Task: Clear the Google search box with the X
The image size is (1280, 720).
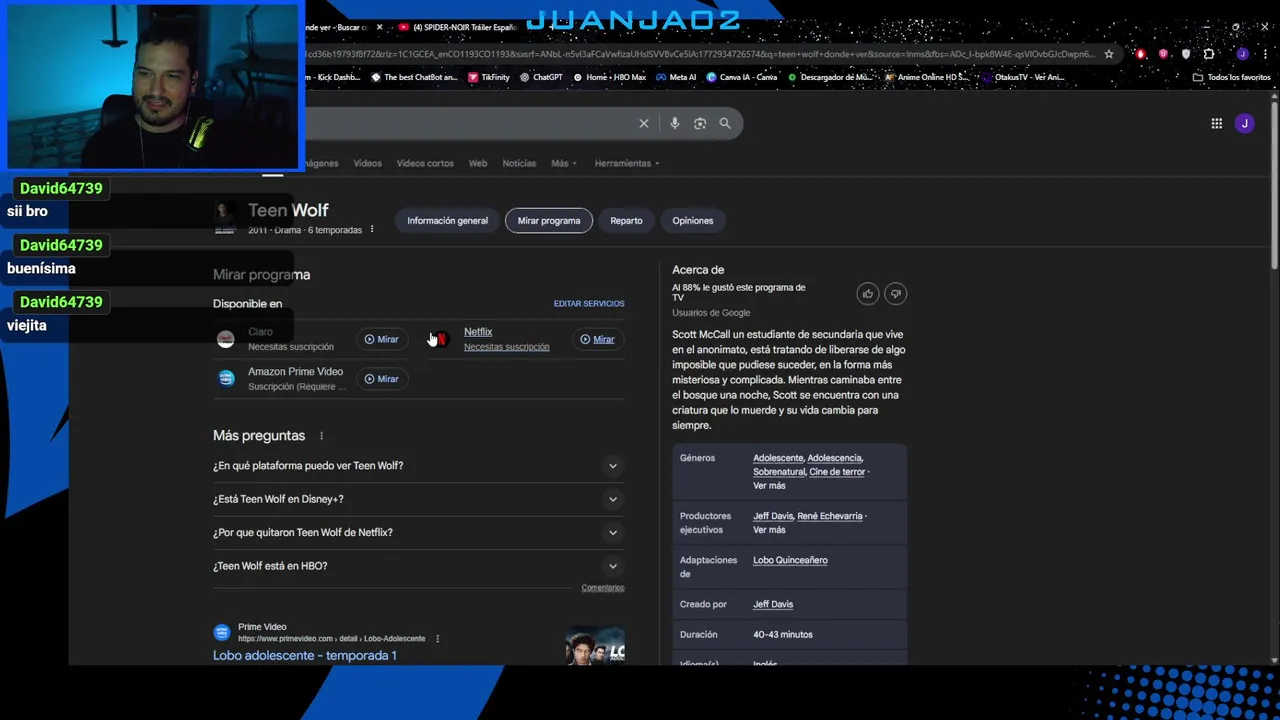Action: (x=644, y=123)
